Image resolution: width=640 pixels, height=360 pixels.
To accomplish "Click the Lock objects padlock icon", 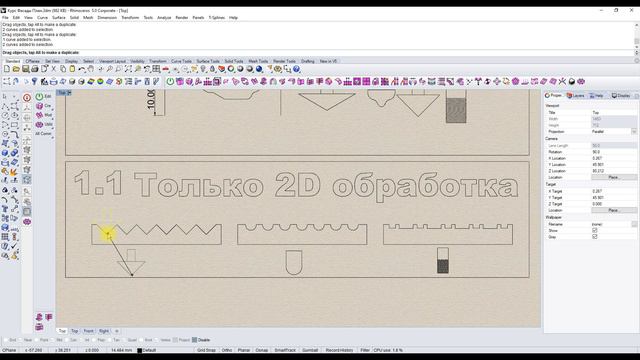I will click(212, 69).
